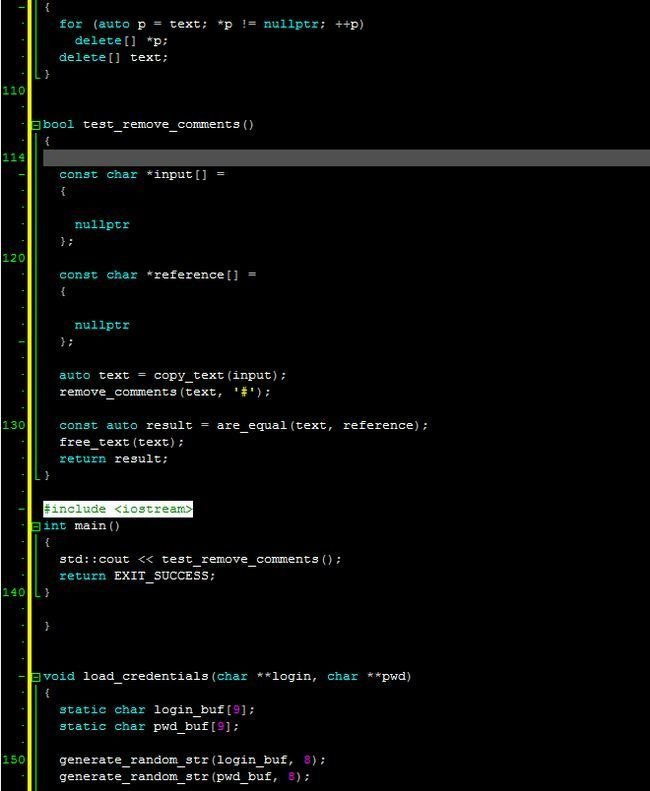Viewport: 650px width, 791px height.
Task: Click the 'delete[] text;' statement
Action: (114, 57)
